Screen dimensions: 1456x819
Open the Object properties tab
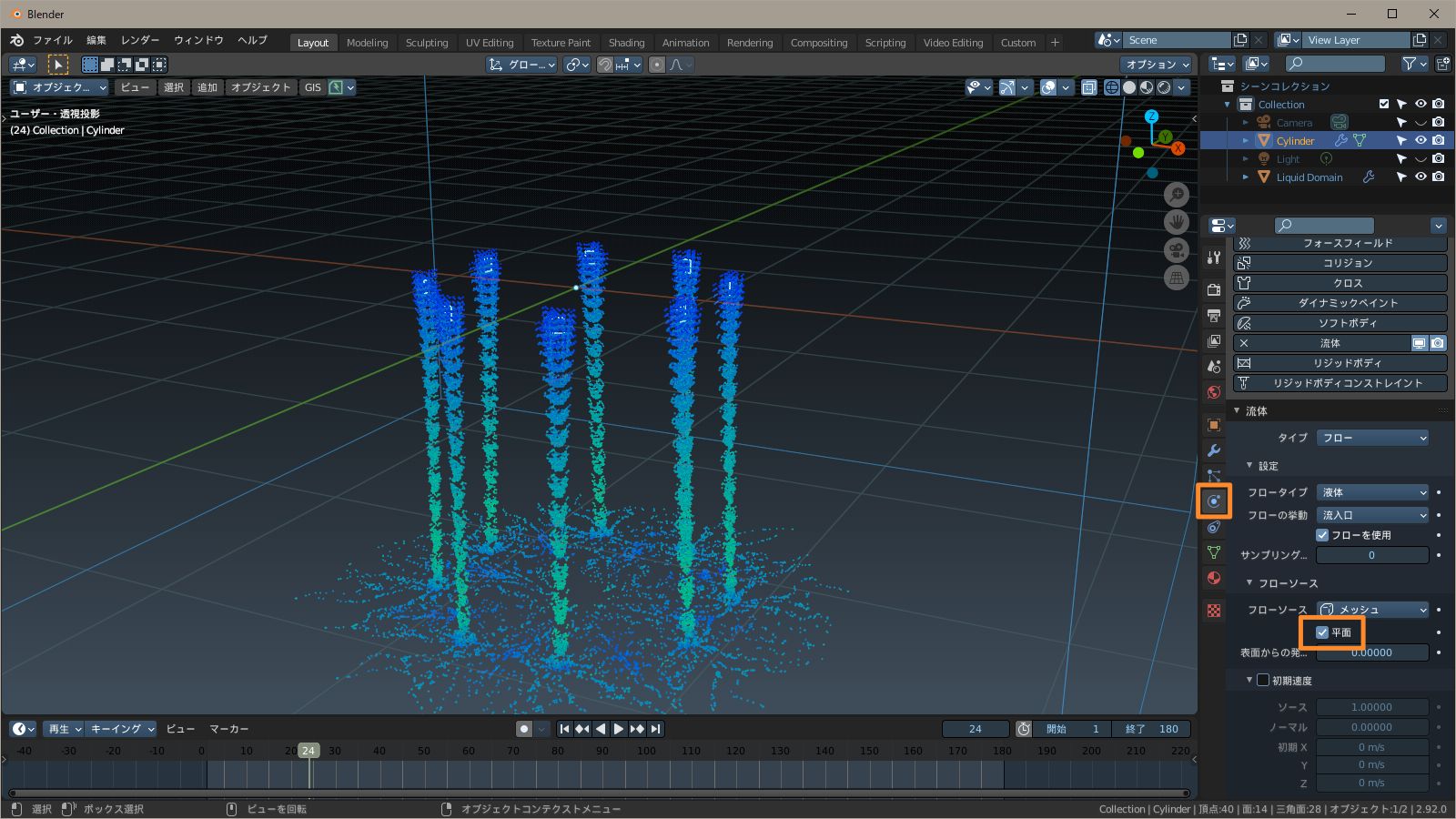pos(1214,425)
